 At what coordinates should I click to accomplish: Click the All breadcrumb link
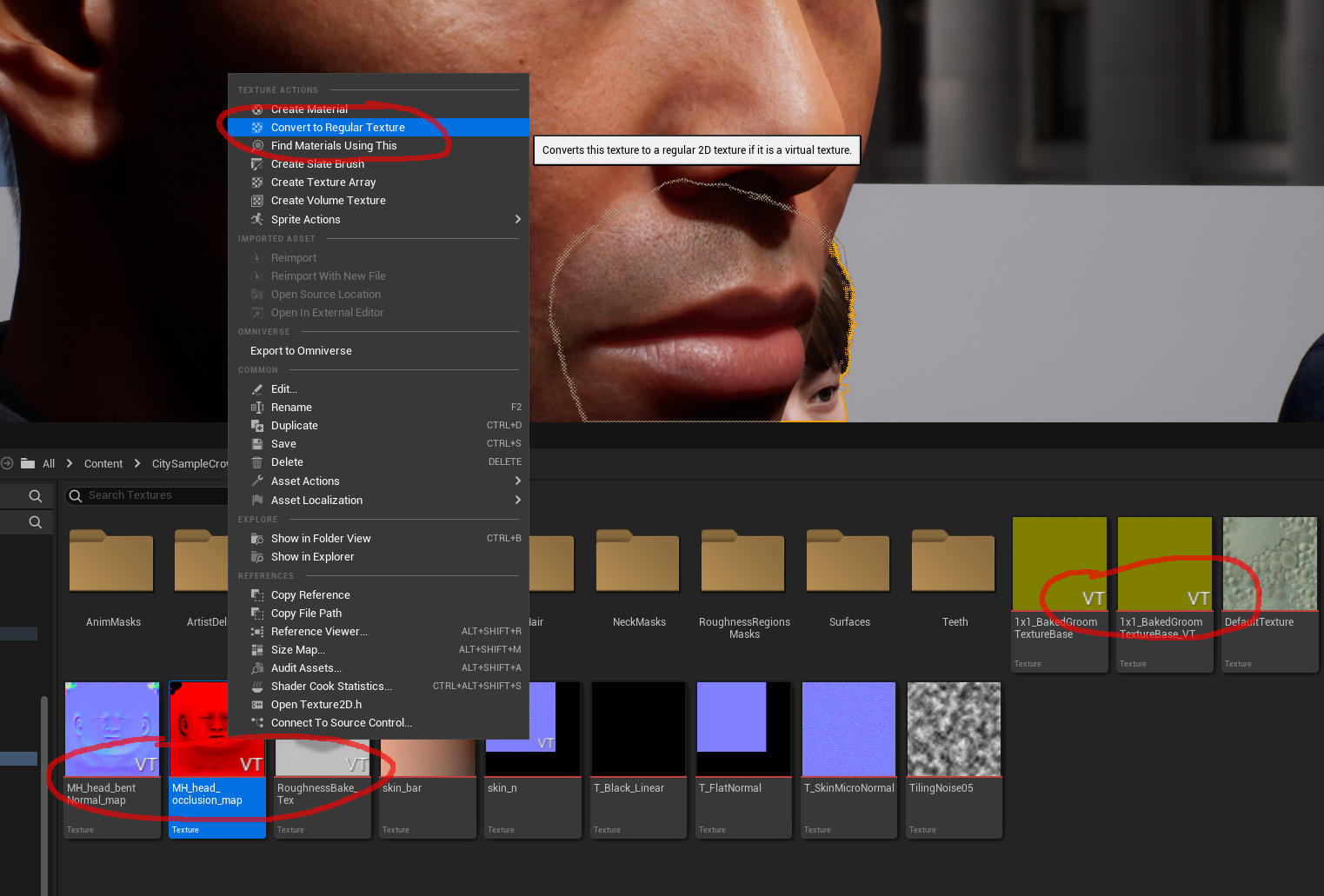pyautogui.click(x=49, y=464)
